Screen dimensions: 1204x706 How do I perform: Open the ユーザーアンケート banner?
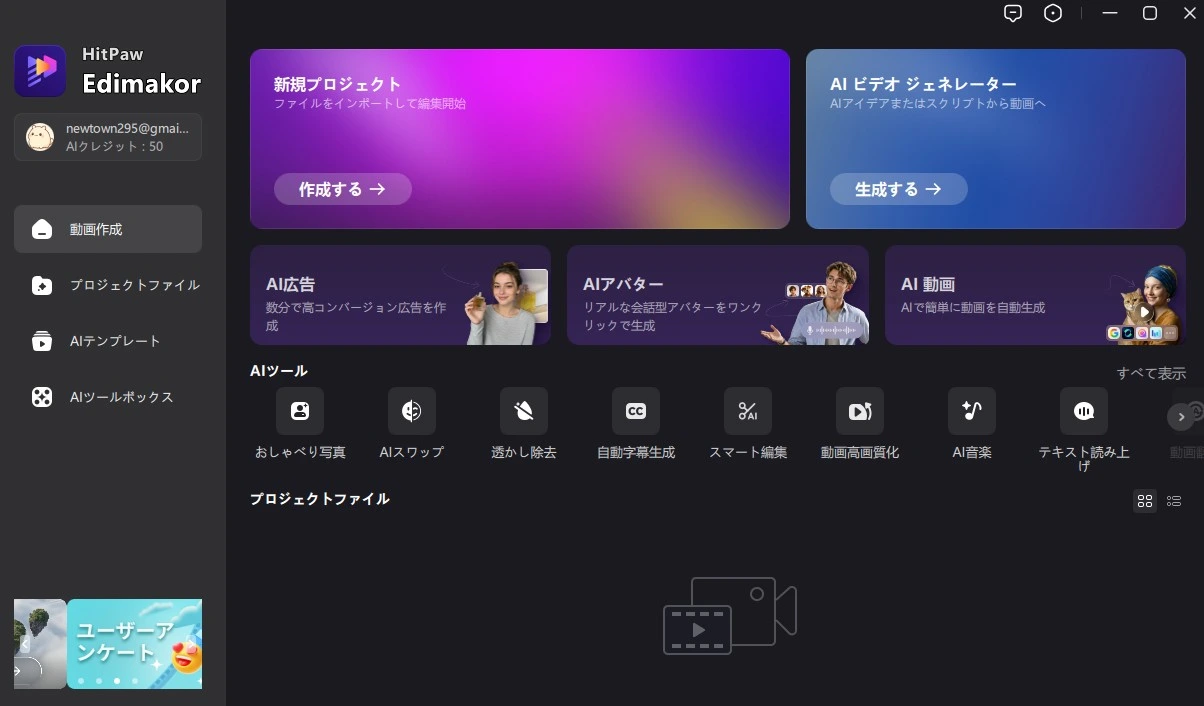click(135, 644)
